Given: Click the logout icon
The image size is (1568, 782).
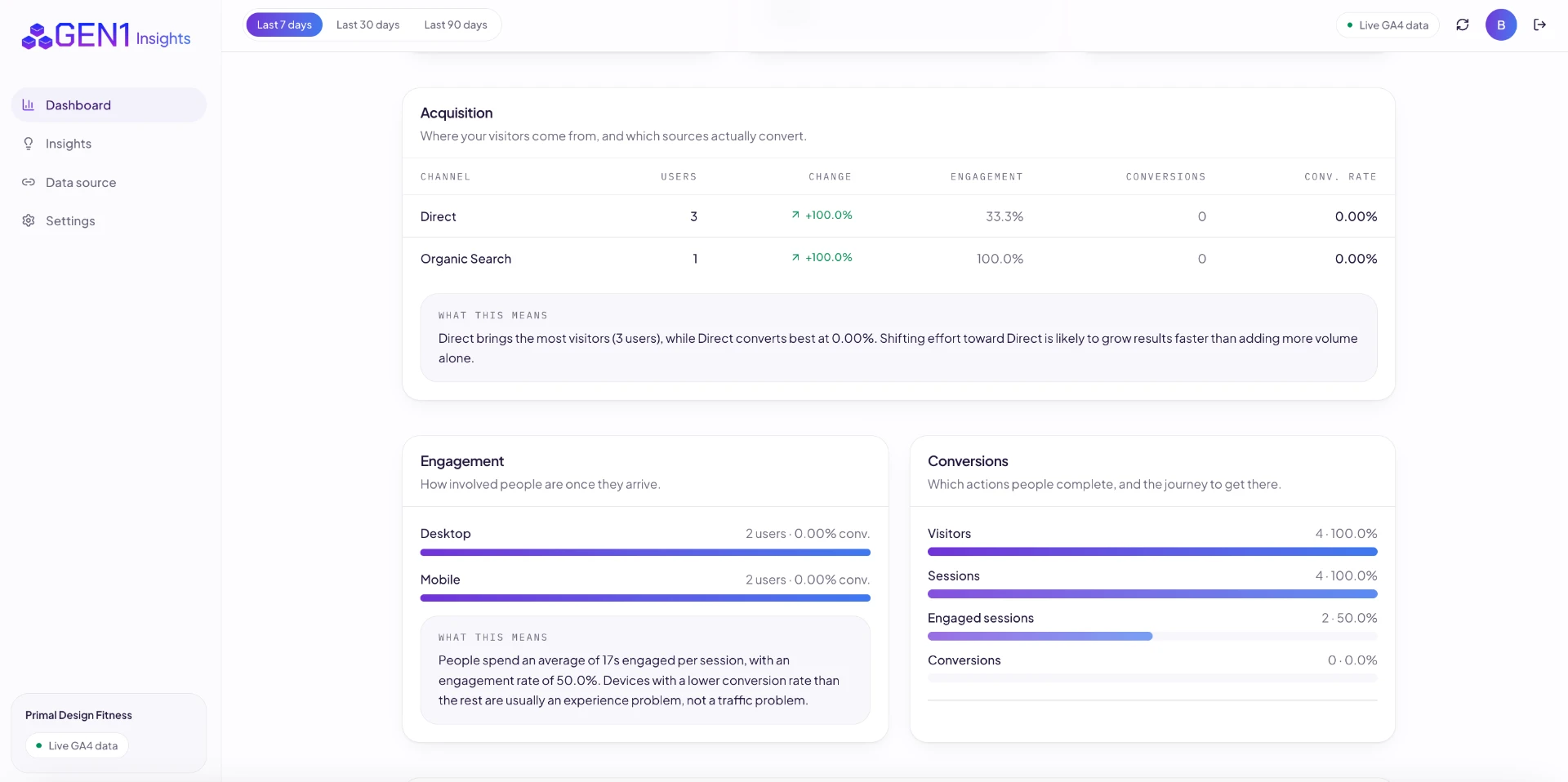Looking at the screenshot, I should pos(1539,24).
